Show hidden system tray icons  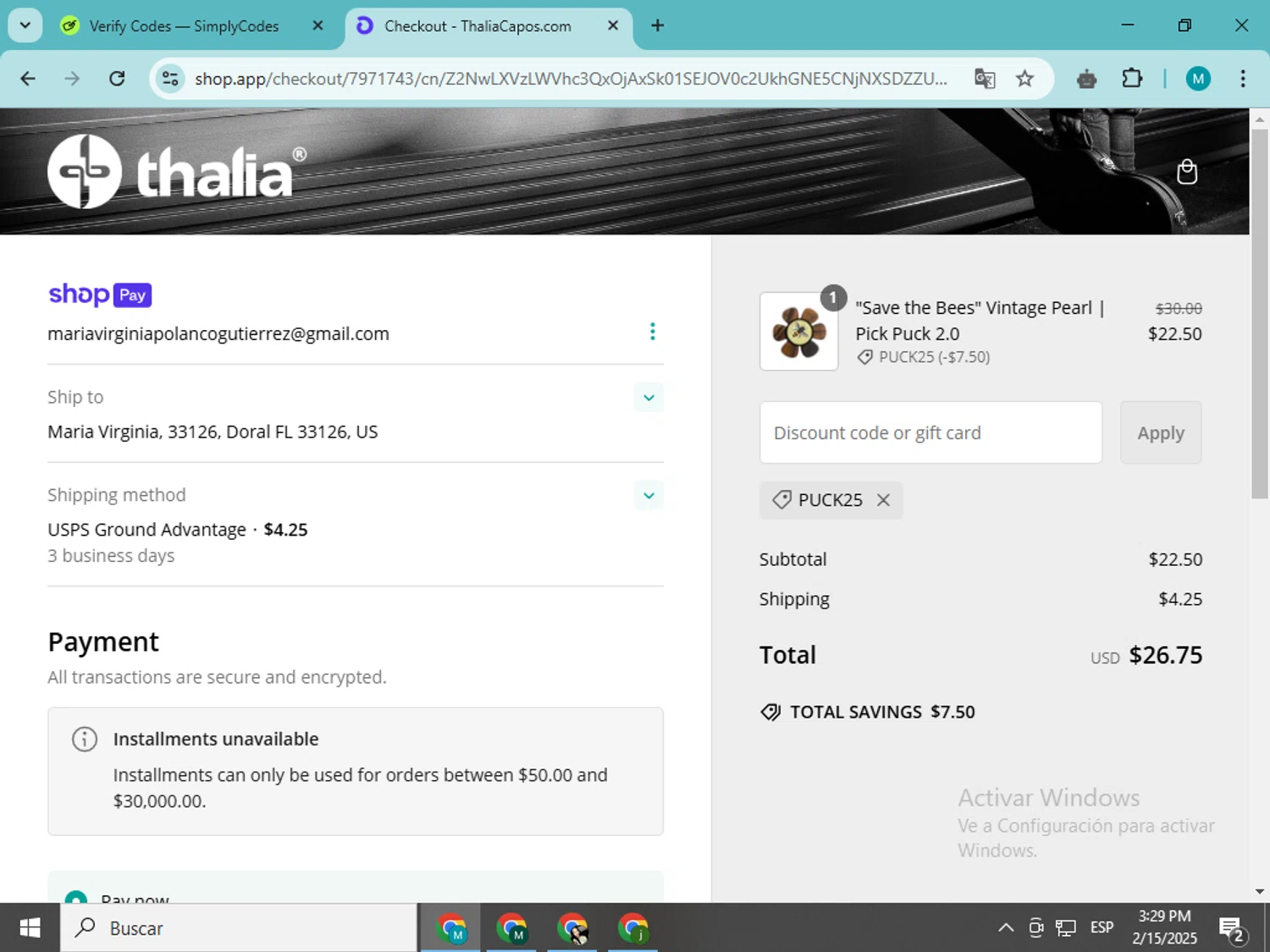coord(1006,928)
